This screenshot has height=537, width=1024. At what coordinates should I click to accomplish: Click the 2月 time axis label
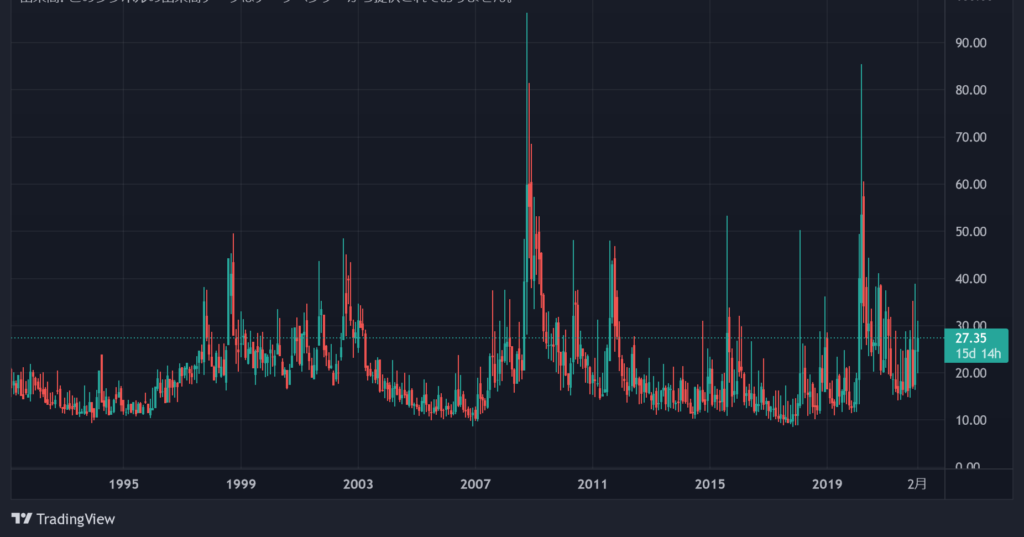point(917,484)
